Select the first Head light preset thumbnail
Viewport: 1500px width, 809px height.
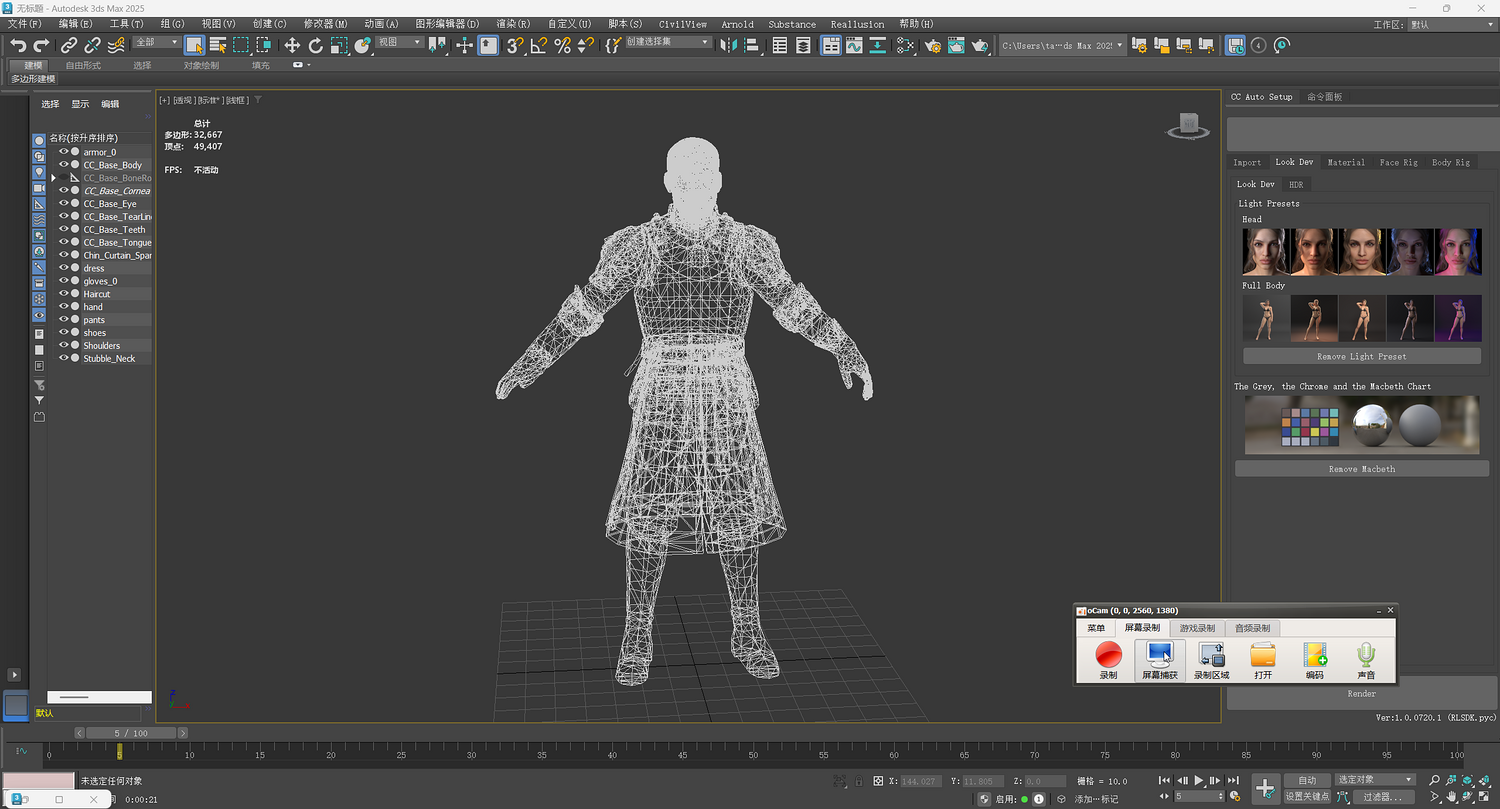(x=1264, y=251)
